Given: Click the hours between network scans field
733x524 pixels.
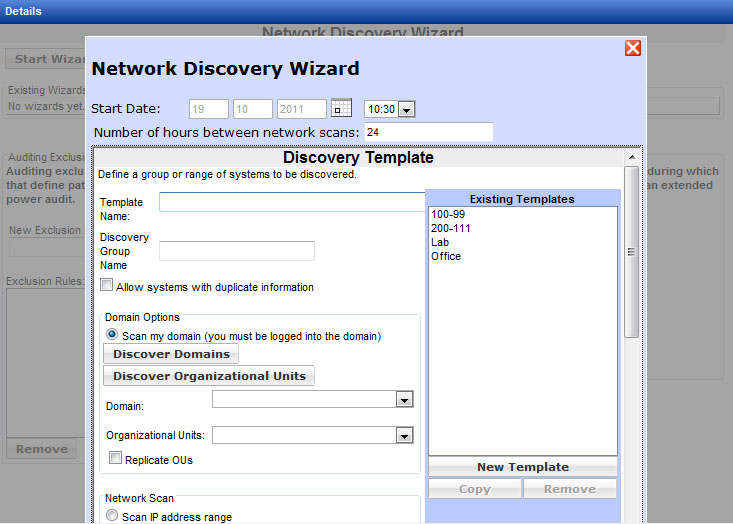Looking at the screenshot, I should [428, 132].
